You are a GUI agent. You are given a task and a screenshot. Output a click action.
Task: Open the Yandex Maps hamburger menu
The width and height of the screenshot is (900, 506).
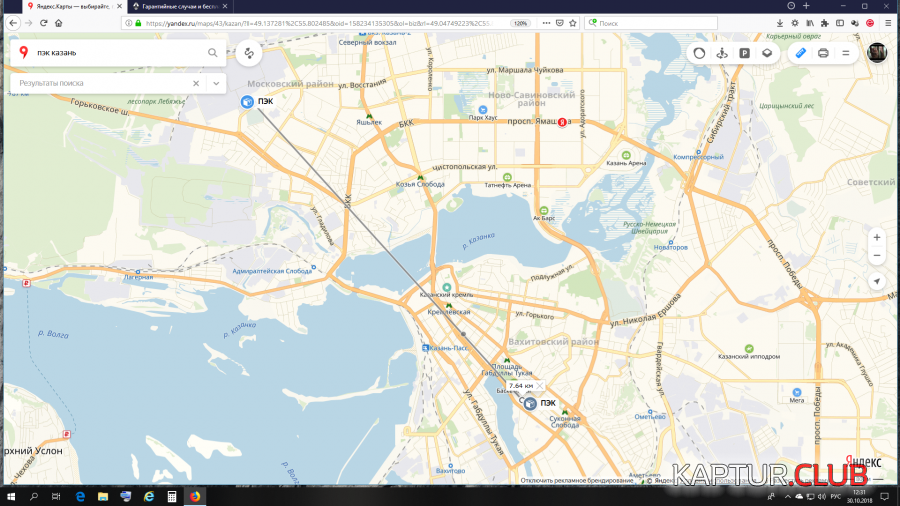pos(845,53)
